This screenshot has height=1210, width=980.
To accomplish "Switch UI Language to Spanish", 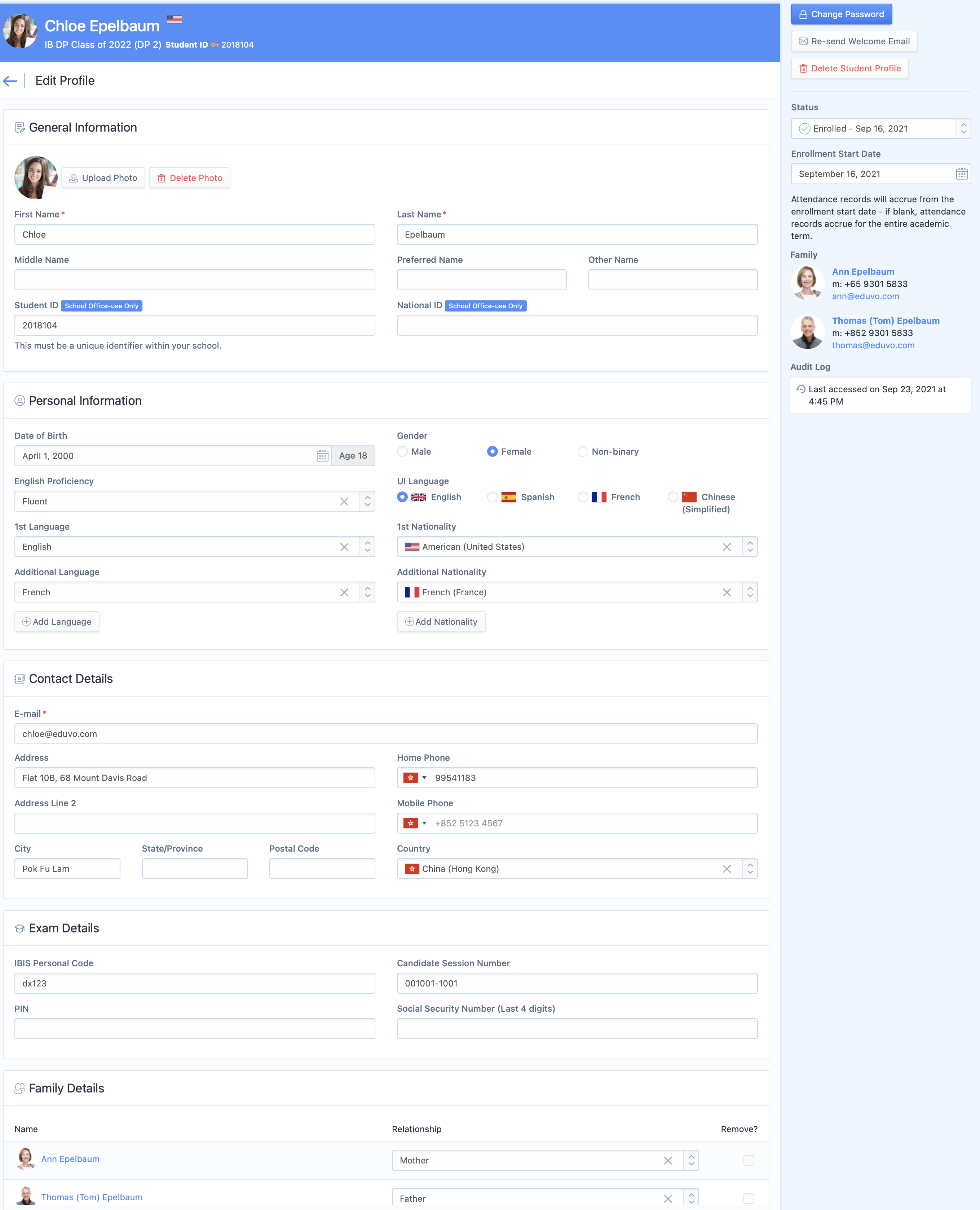I will point(492,497).
